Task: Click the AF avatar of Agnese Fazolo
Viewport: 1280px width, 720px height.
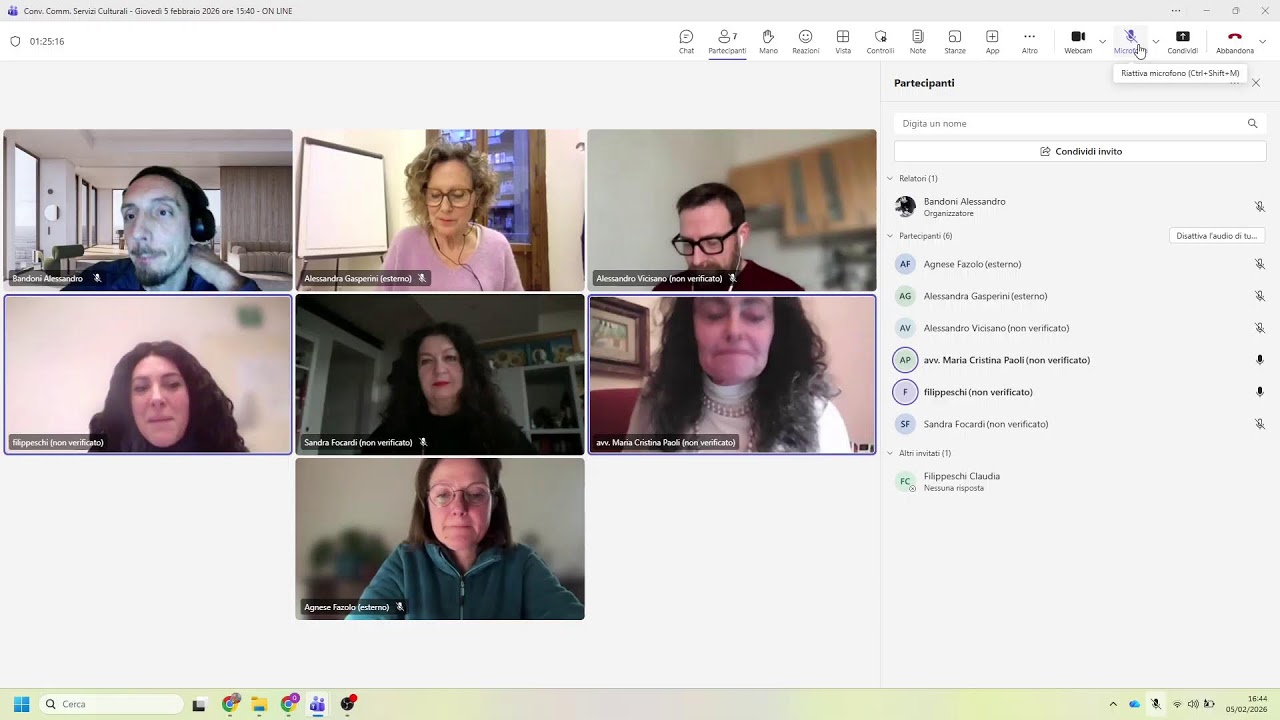Action: tap(905, 264)
